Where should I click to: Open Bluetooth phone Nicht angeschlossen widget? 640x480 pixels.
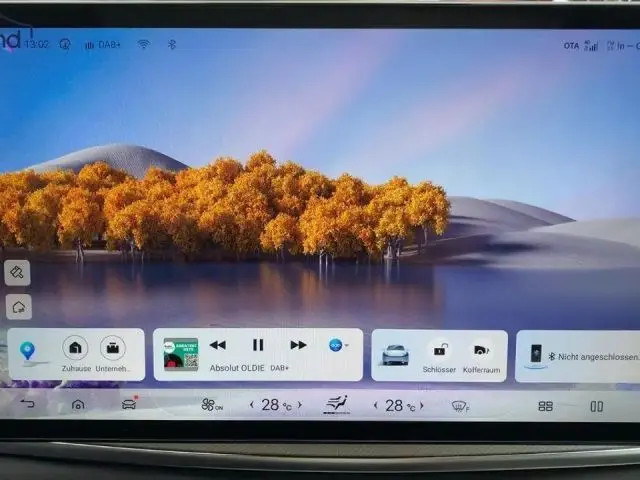(580, 356)
